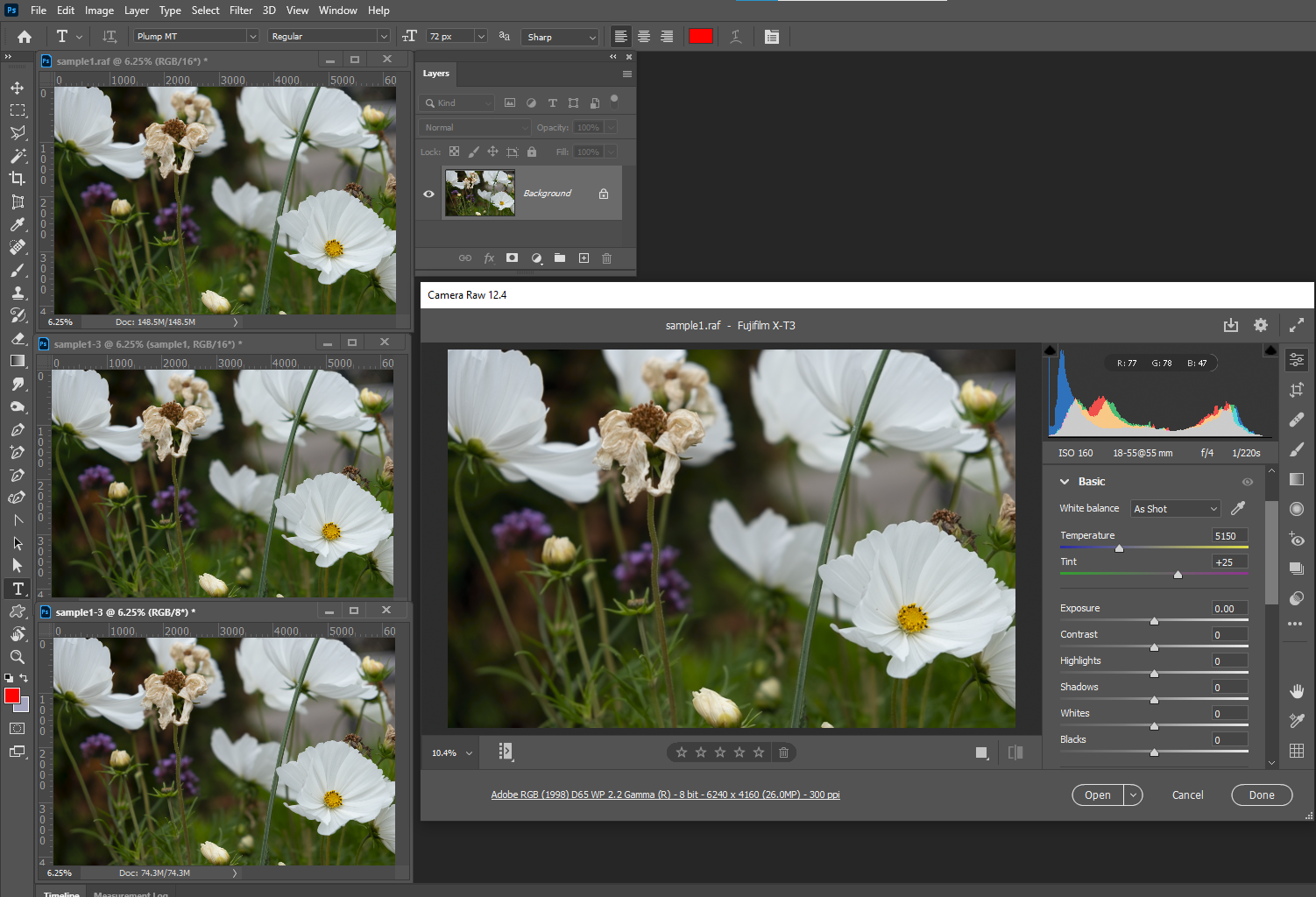Activate the Graduated Filter tool

[x=1297, y=480]
